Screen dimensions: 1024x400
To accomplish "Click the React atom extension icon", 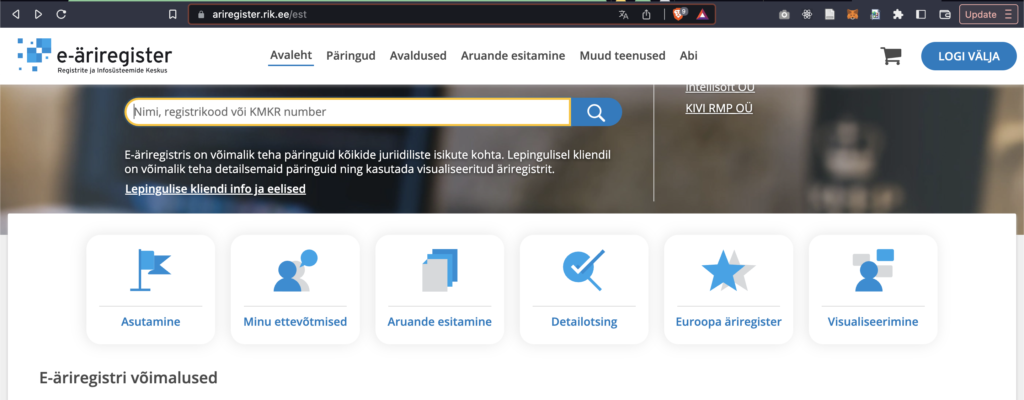I will click(x=807, y=14).
